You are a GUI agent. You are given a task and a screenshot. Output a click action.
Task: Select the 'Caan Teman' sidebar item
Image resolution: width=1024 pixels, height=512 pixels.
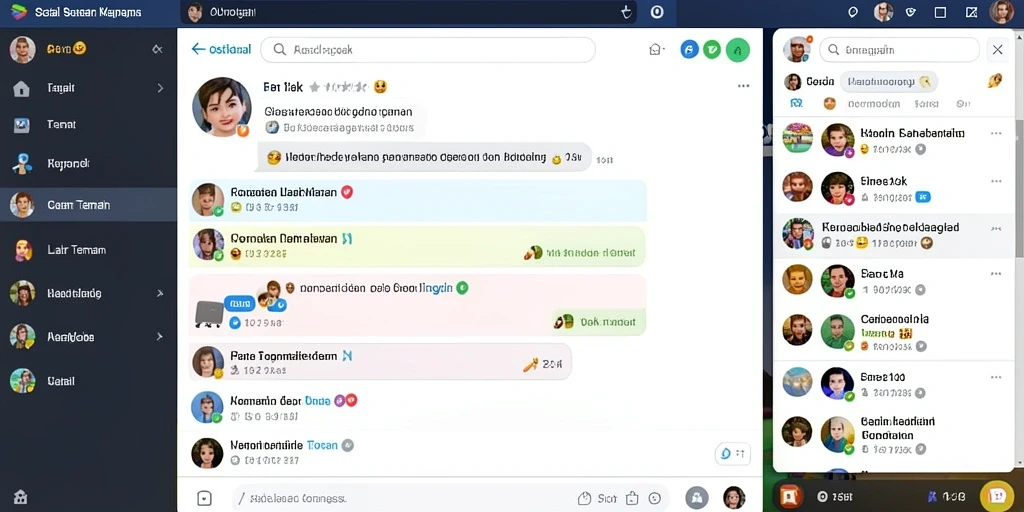coord(88,205)
